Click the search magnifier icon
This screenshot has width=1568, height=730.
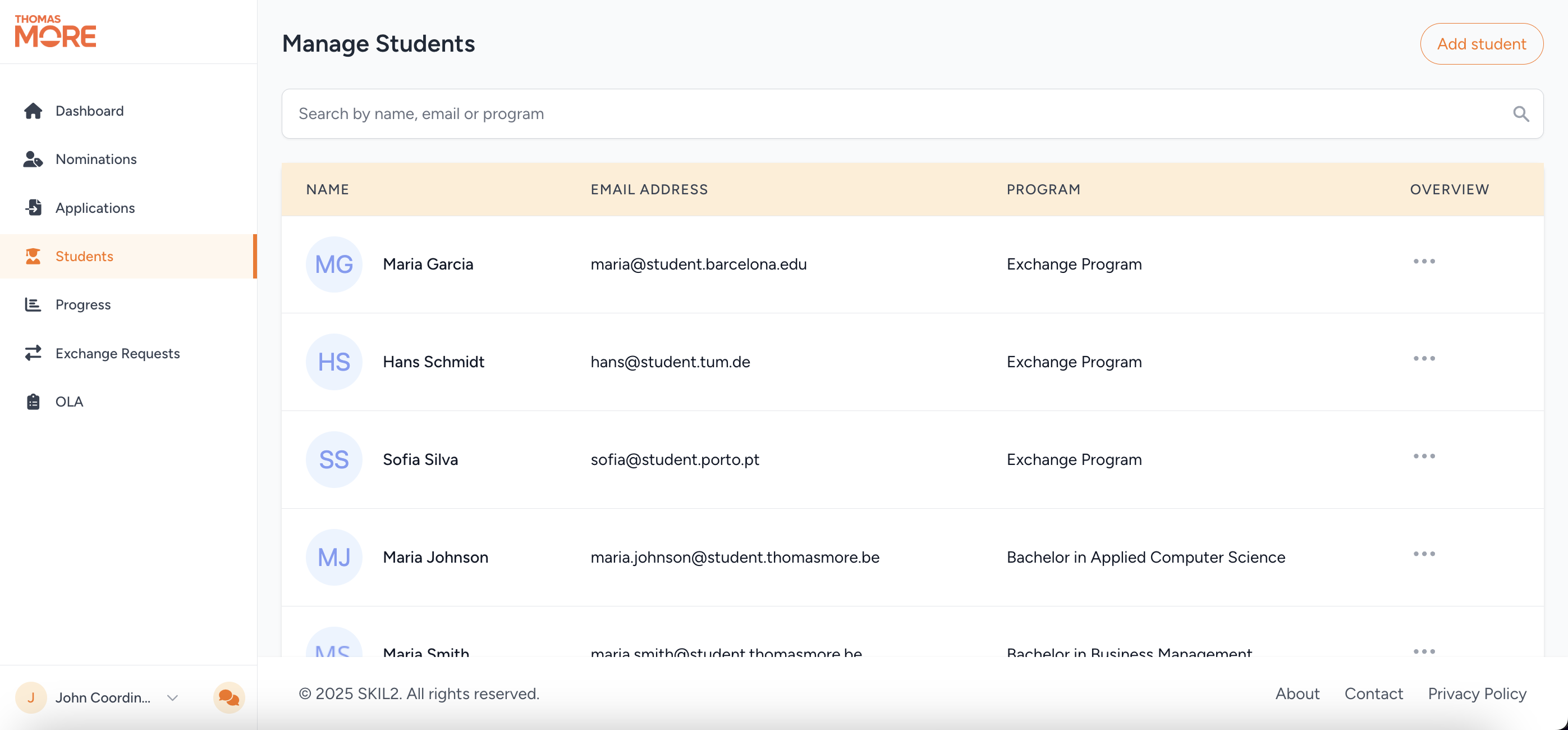1520,114
